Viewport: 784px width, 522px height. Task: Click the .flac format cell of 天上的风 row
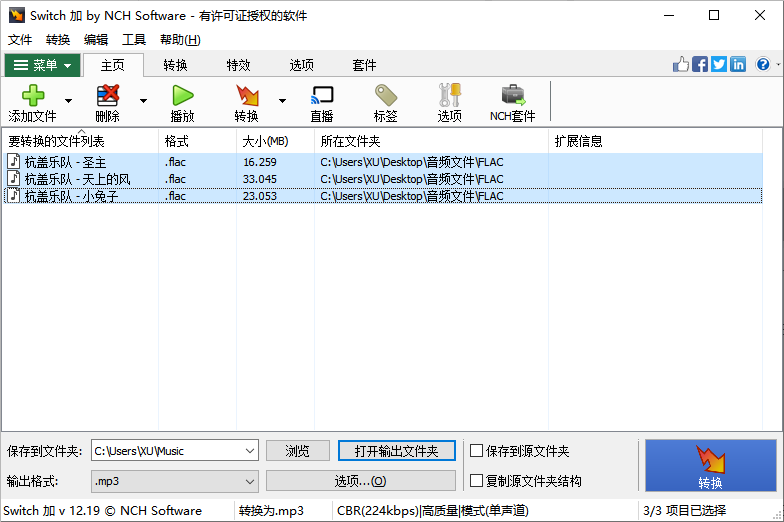click(176, 179)
